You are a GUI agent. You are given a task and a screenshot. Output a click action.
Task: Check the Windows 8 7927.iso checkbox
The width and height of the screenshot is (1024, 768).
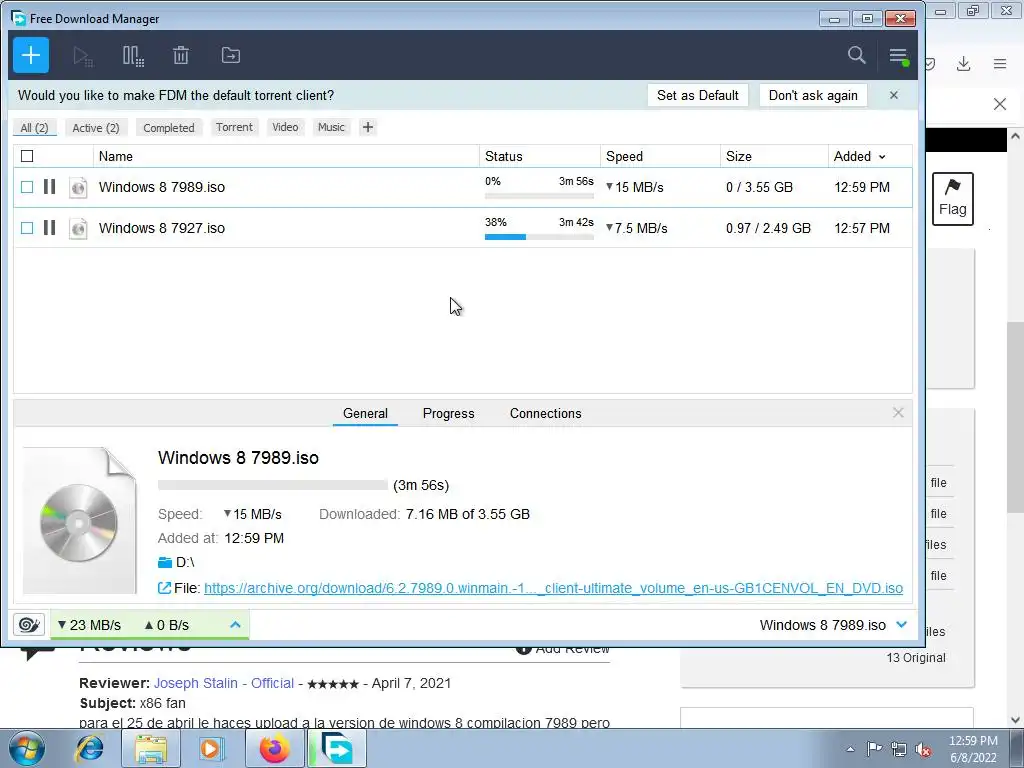[x=27, y=228]
